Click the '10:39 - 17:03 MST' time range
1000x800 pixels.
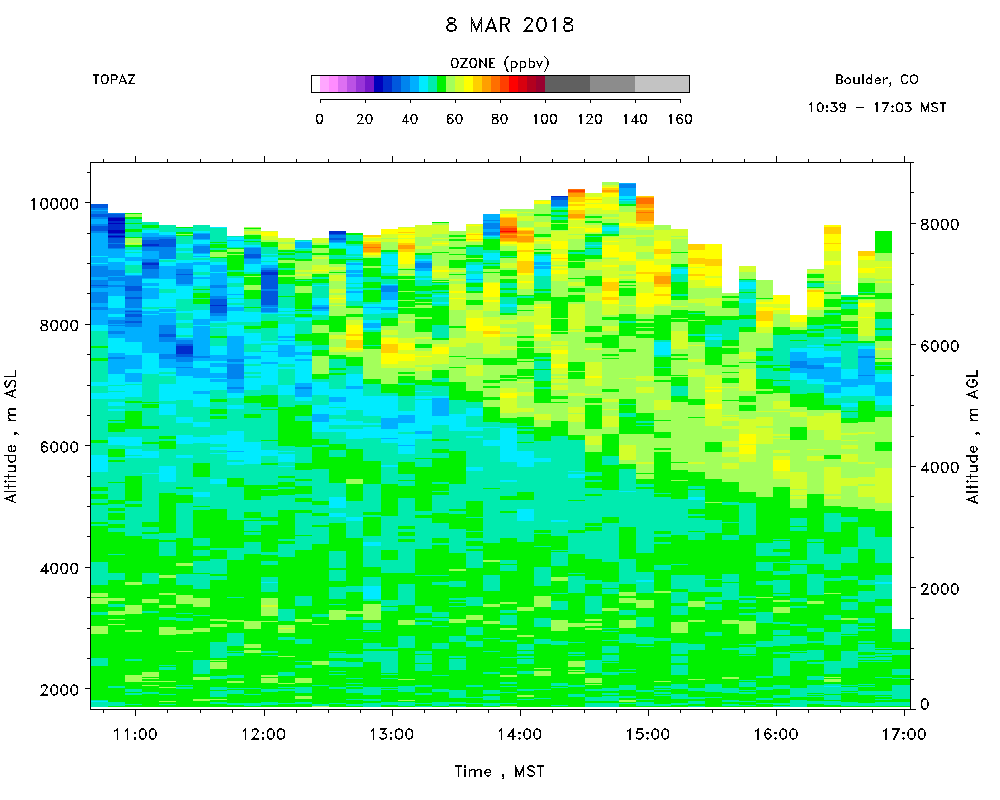click(x=876, y=107)
